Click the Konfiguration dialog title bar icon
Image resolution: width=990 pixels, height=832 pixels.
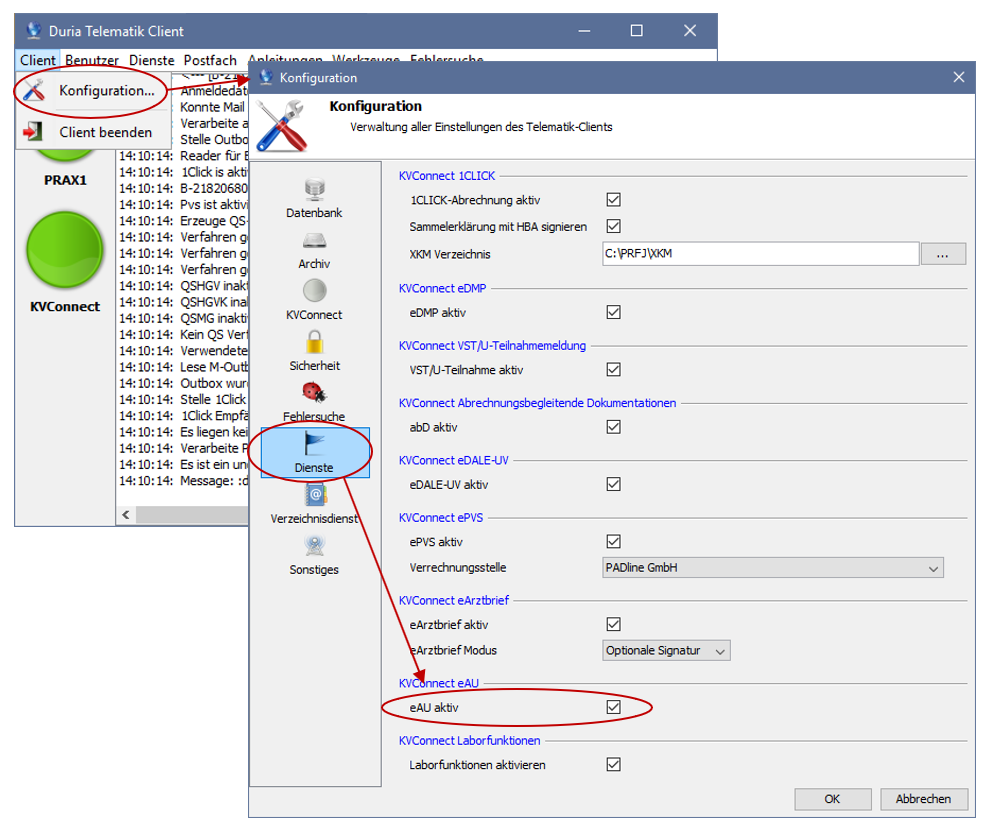pyautogui.click(x=266, y=77)
